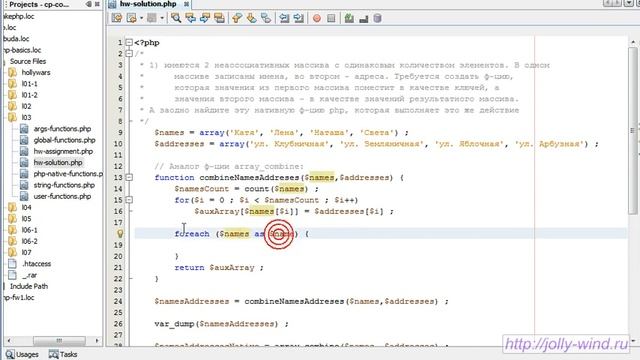Screen dimensions: 640x360
Task: Collapse the comment block fold at line 2
Action: 129,53
